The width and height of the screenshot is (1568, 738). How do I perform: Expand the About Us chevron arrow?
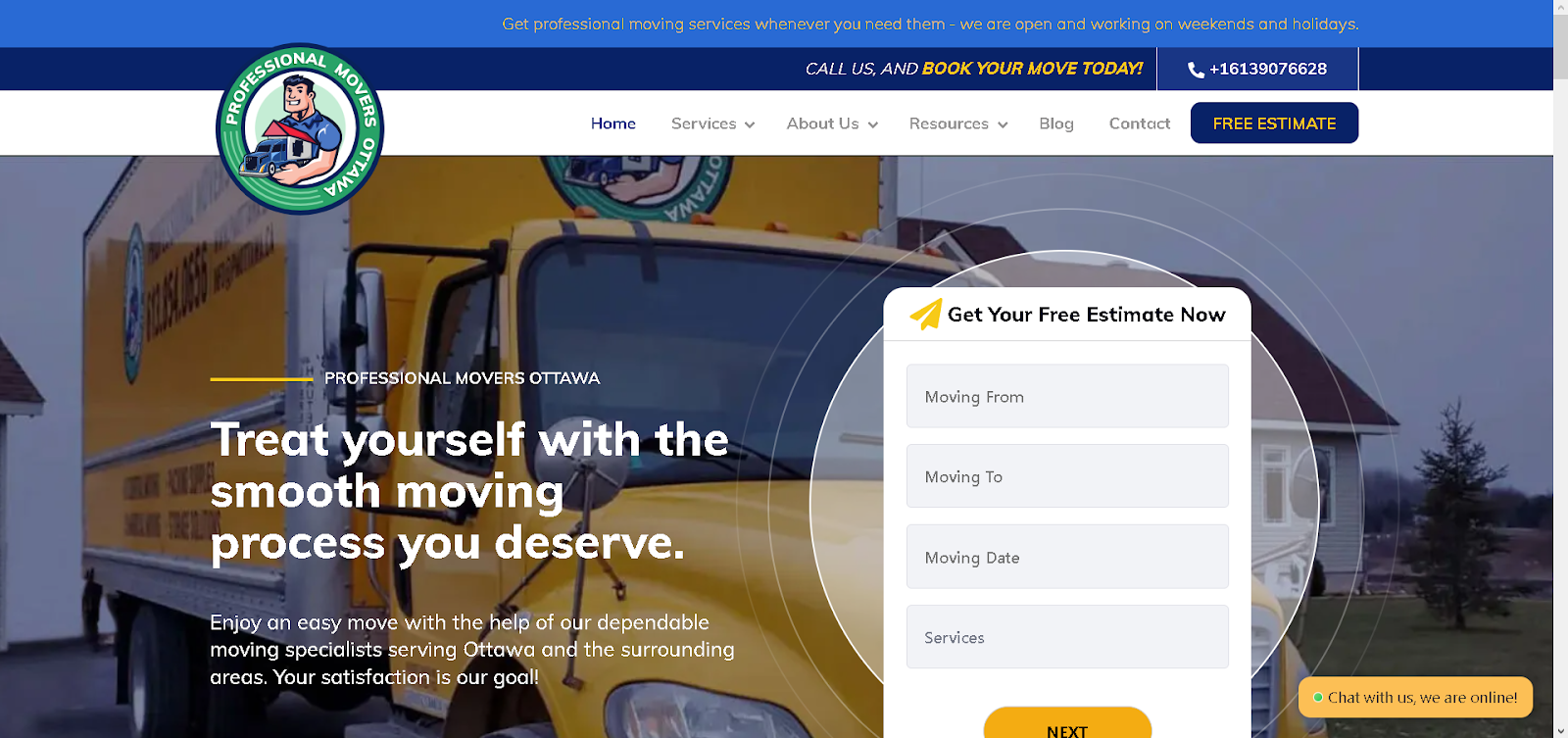click(873, 124)
